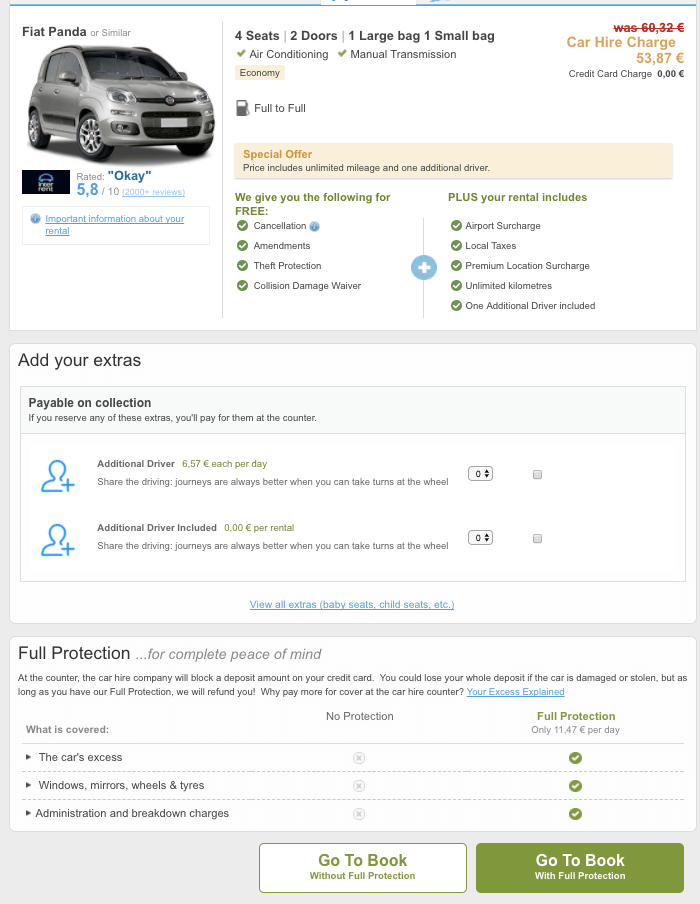Open quantity dropdown for Additional Driver Included

click(480, 538)
